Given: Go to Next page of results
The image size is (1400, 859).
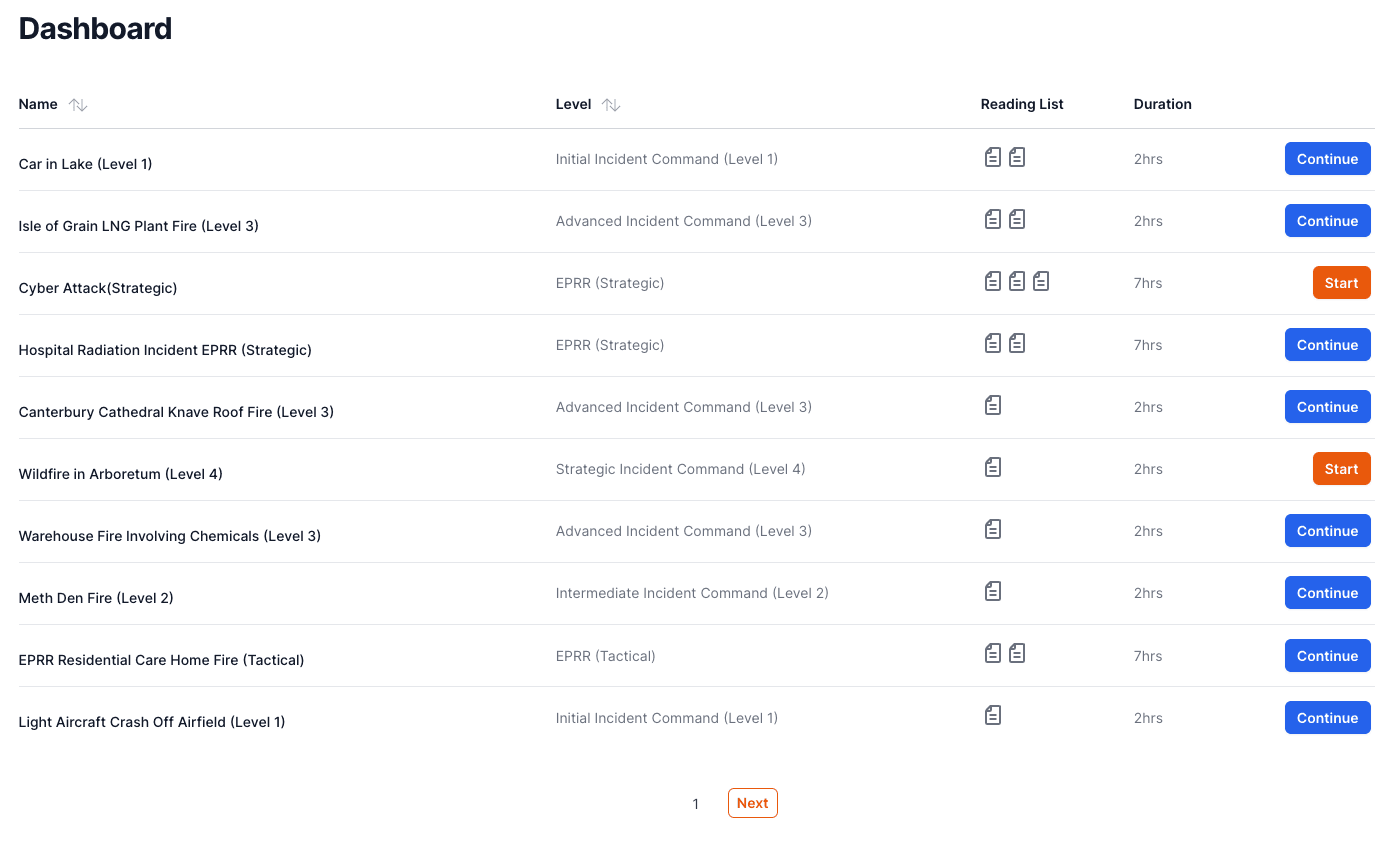Looking at the screenshot, I should pyautogui.click(x=752, y=803).
